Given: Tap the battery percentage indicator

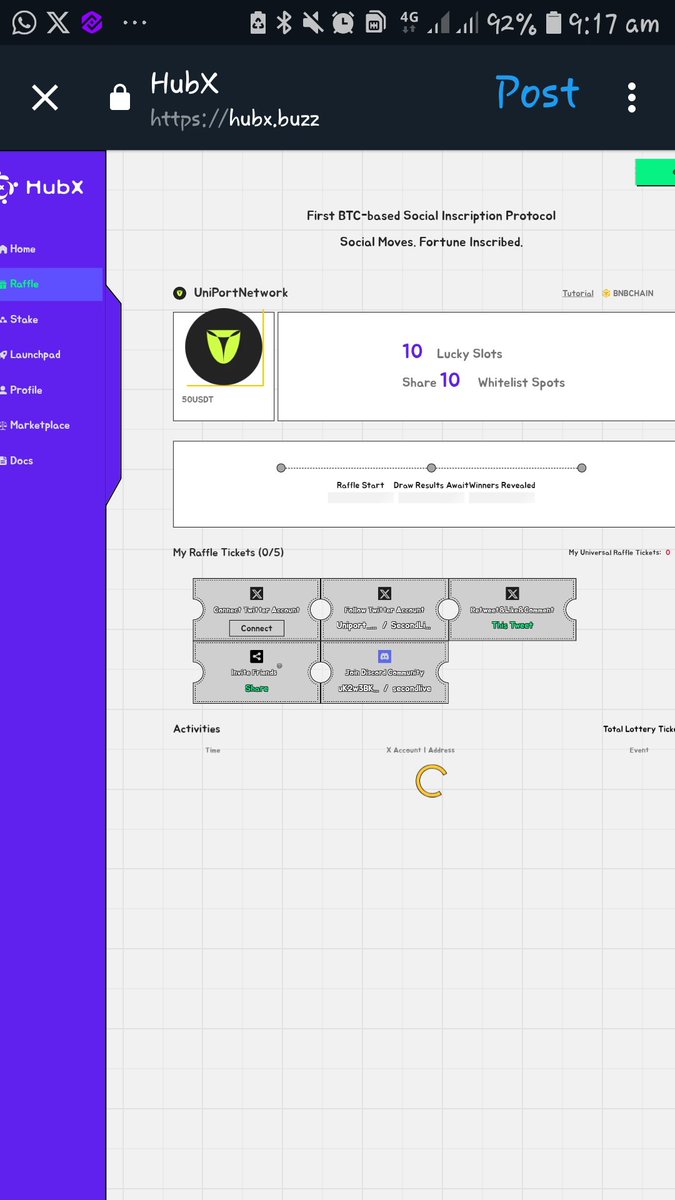Looking at the screenshot, I should pos(512,23).
